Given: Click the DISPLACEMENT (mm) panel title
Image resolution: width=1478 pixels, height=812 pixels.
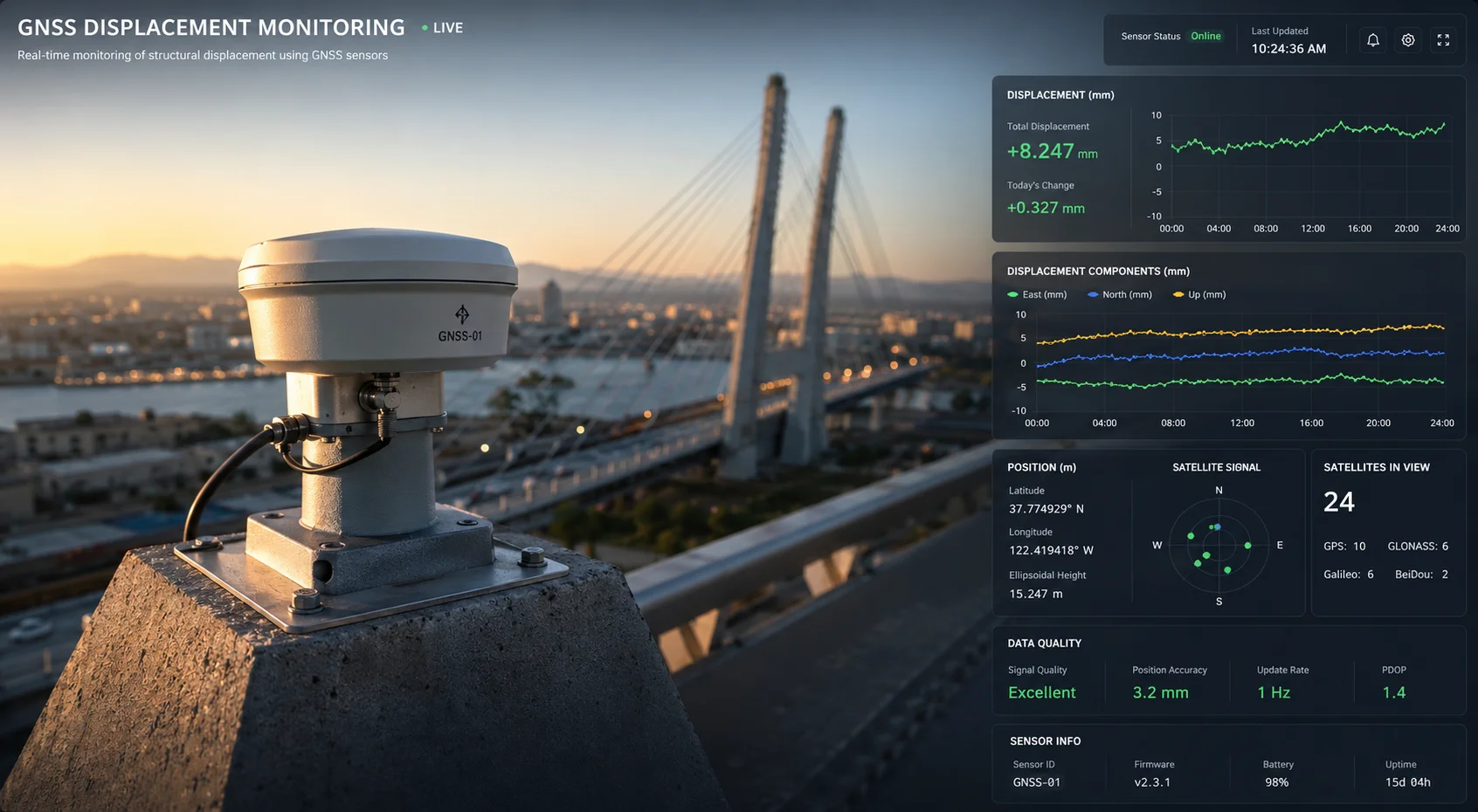Looking at the screenshot, I should click(x=1060, y=95).
